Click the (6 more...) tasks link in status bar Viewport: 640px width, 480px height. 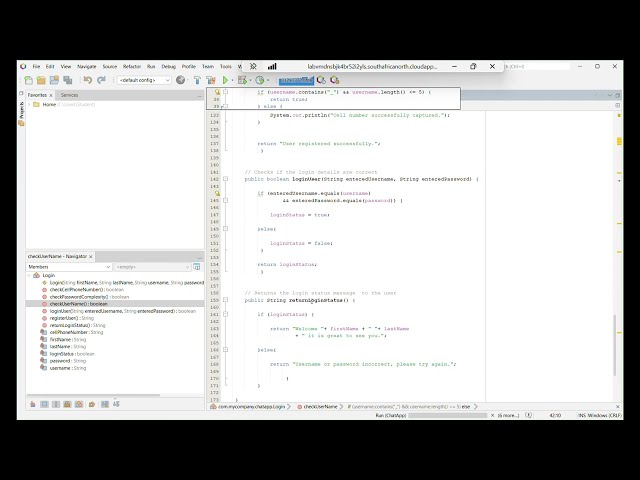pos(508,416)
